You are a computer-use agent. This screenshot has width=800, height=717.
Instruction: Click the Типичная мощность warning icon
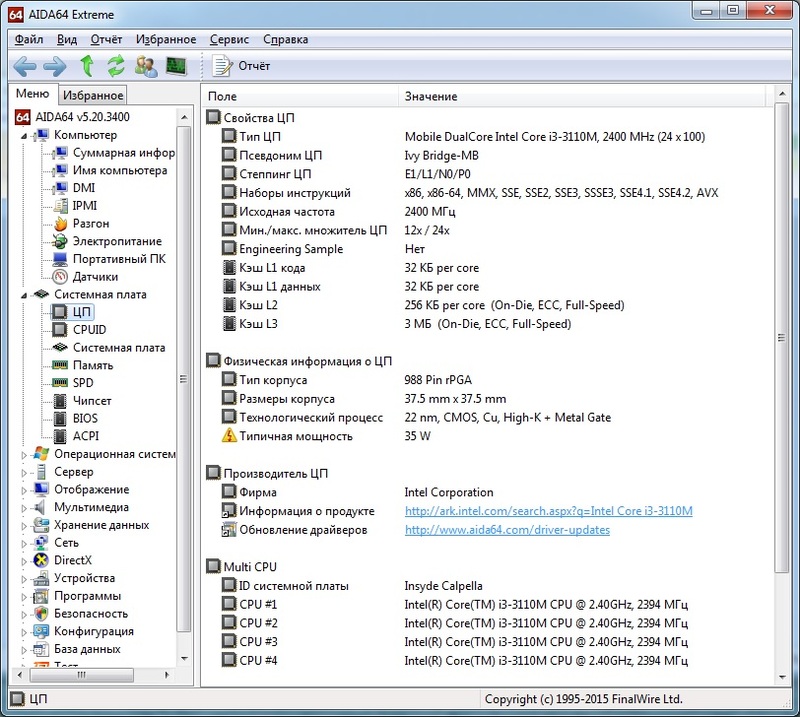229,436
